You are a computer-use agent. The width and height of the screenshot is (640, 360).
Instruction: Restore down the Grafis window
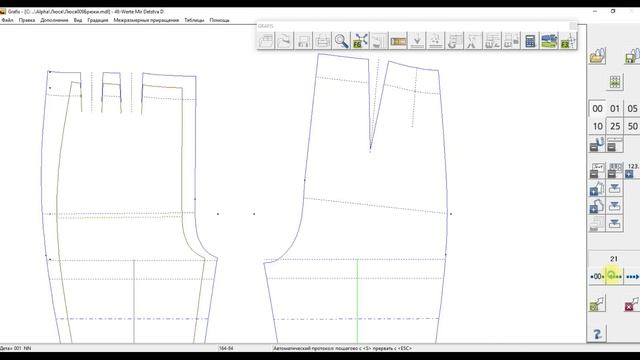613,11
